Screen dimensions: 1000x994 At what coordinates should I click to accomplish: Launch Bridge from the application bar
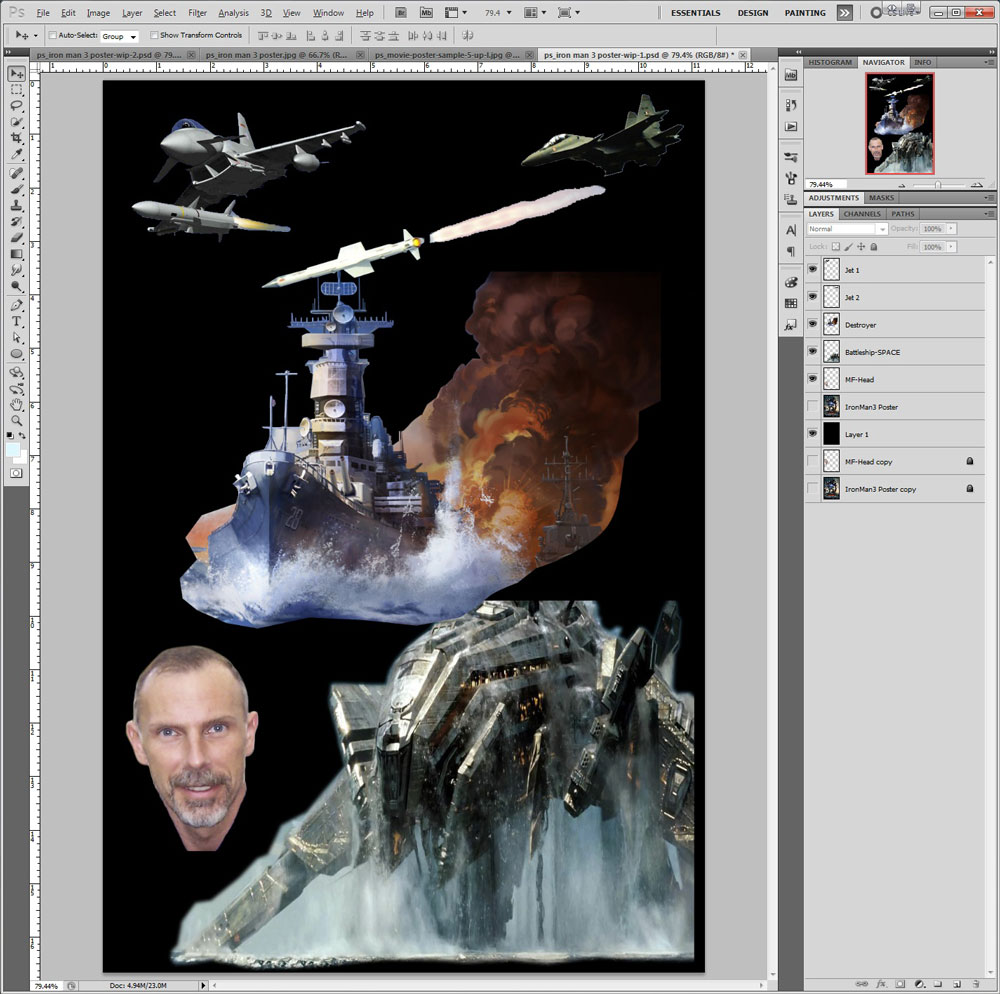(400, 13)
